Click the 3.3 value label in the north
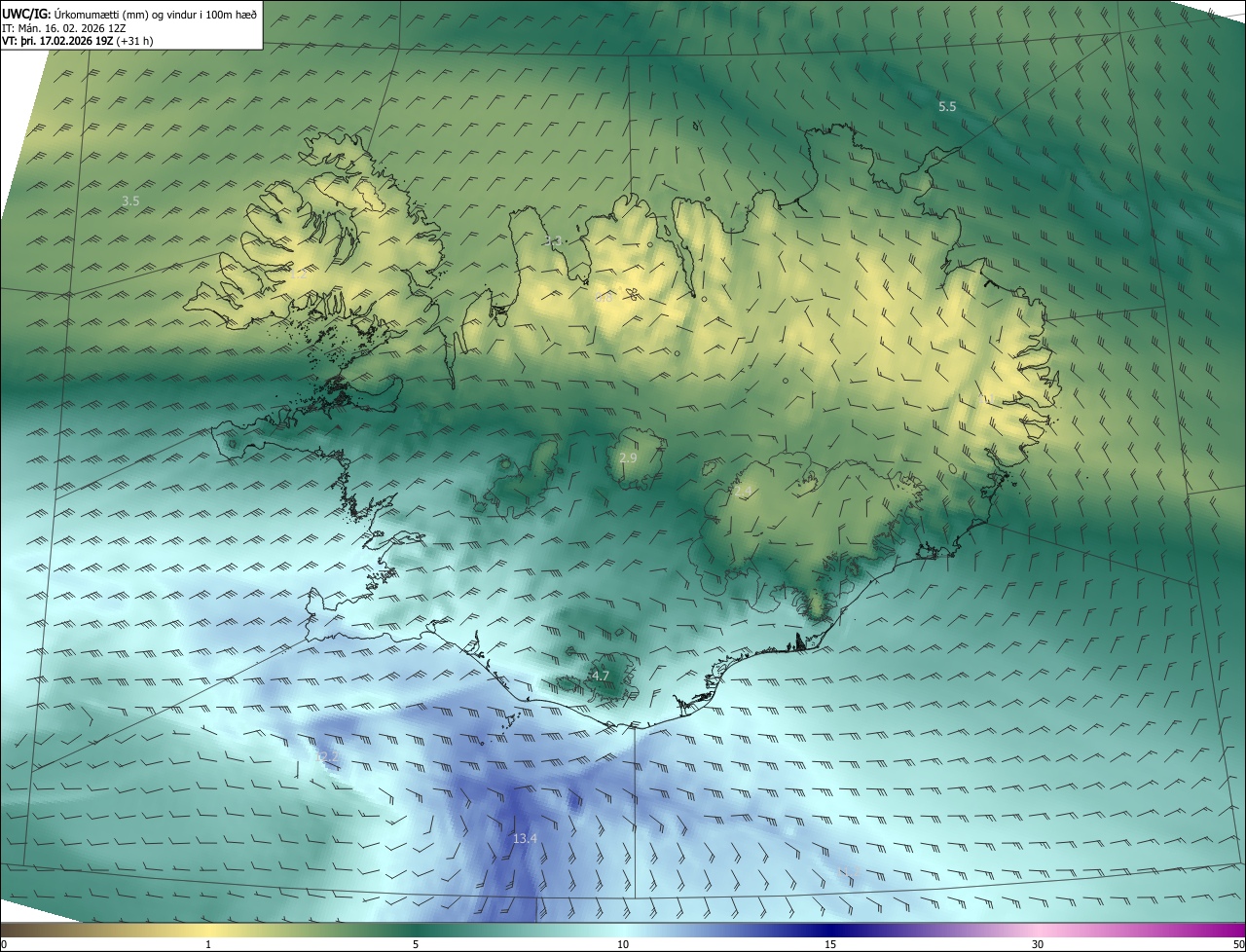 (x=553, y=240)
